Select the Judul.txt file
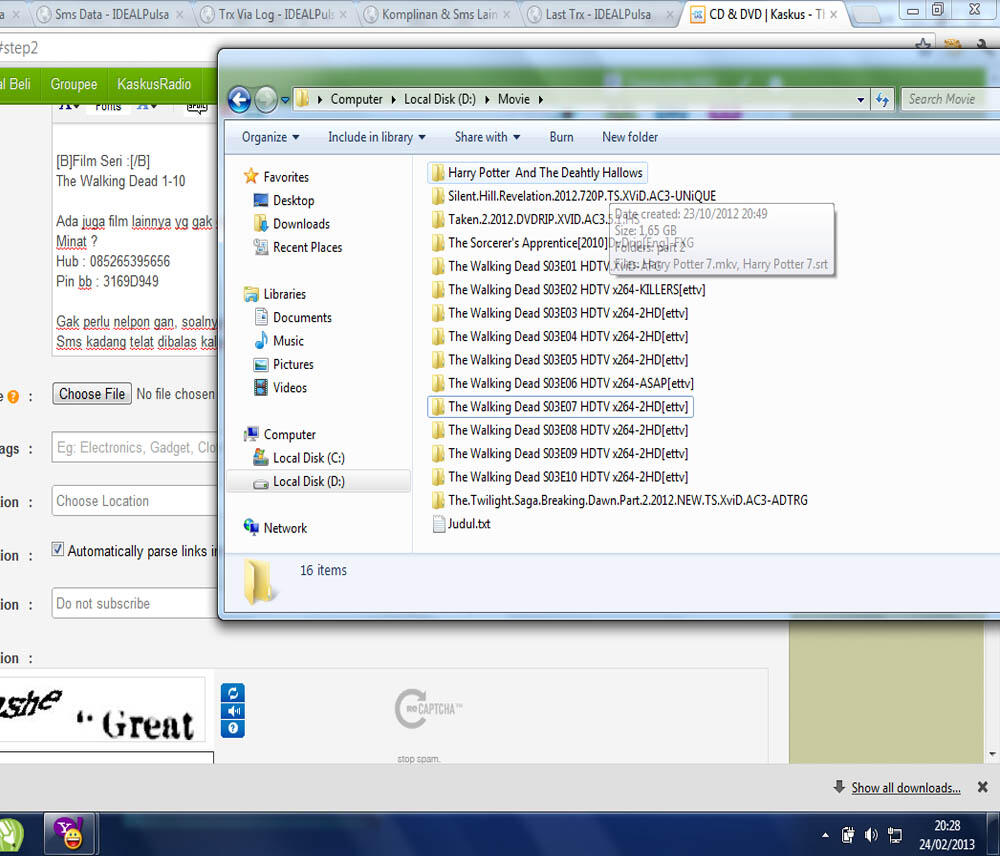This screenshot has width=1000, height=856. (x=462, y=524)
